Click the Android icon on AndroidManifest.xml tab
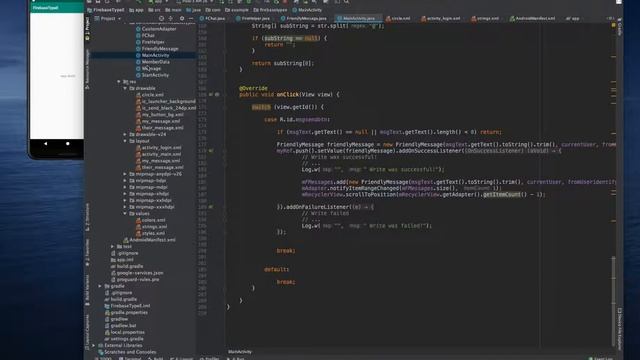The image size is (640, 360). click(512, 18)
